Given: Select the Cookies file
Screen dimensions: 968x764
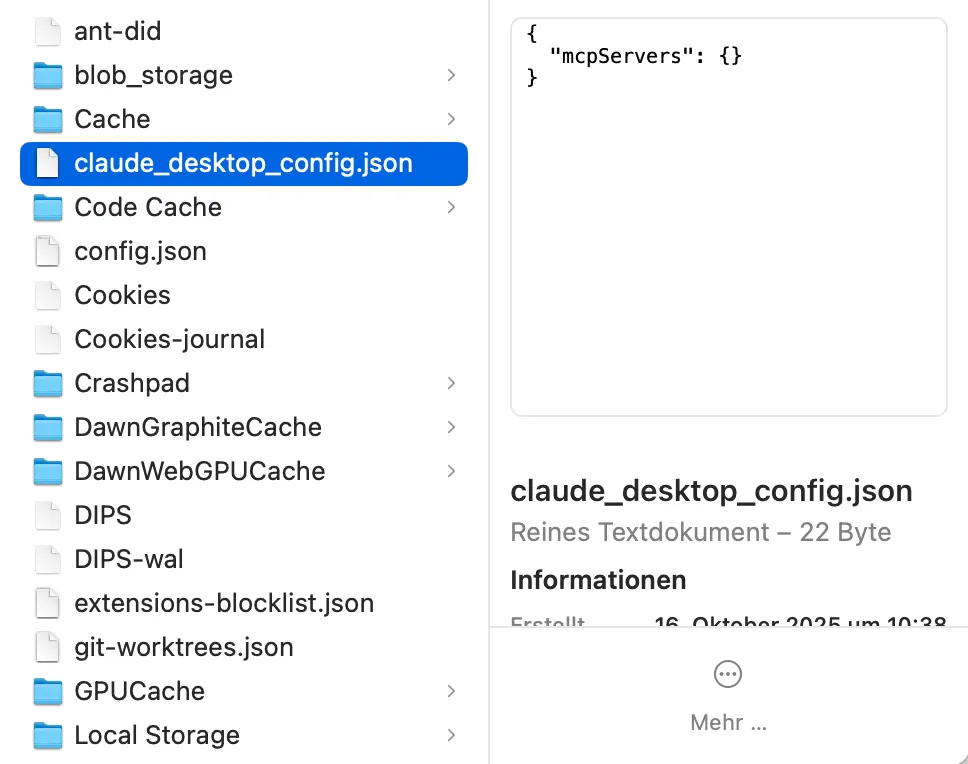Looking at the screenshot, I should (123, 295).
